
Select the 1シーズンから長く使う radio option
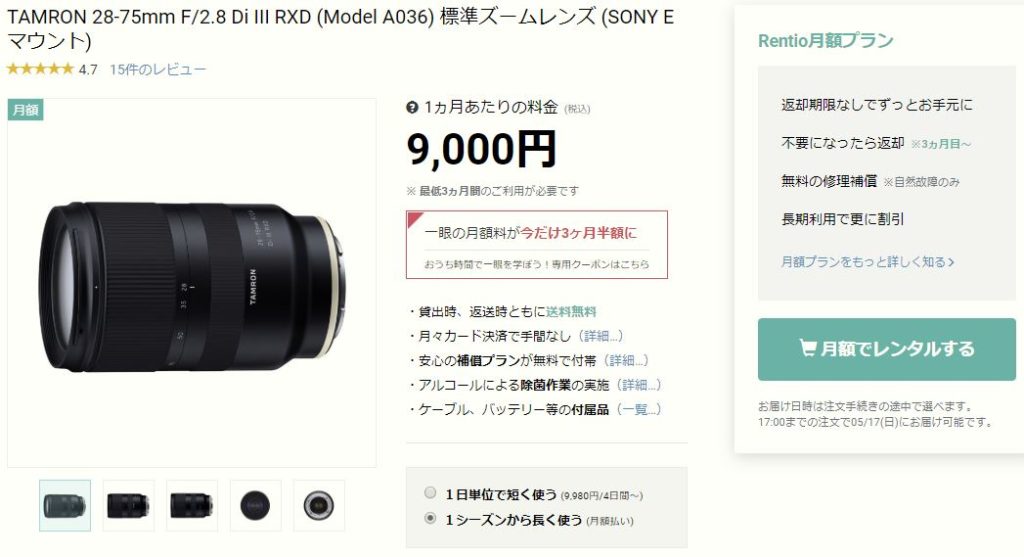[x=430, y=518]
